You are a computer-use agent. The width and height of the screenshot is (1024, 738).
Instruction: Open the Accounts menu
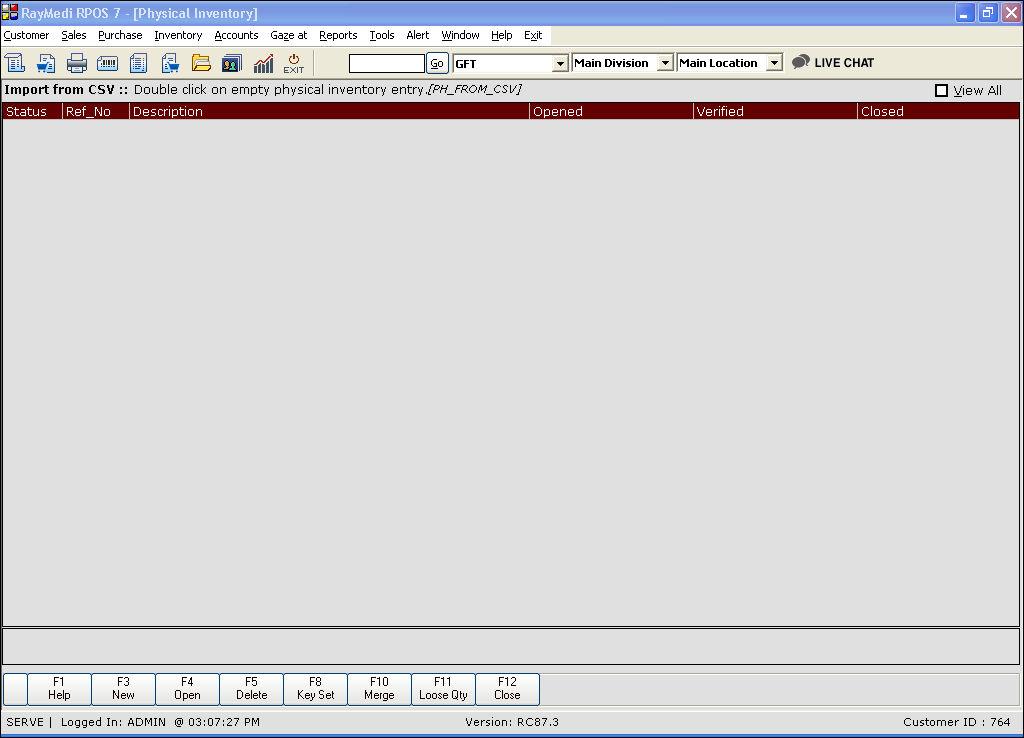pyautogui.click(x=236, y=35)
